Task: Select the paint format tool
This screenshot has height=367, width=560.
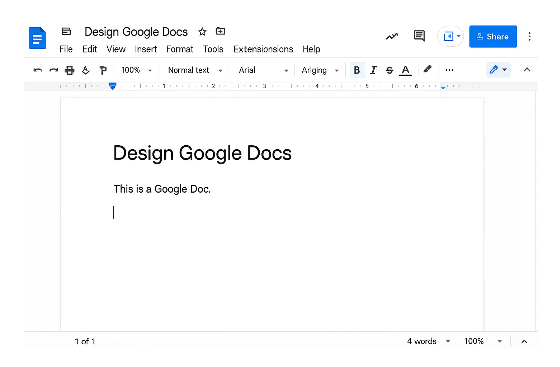Action: tap(103, 70)
